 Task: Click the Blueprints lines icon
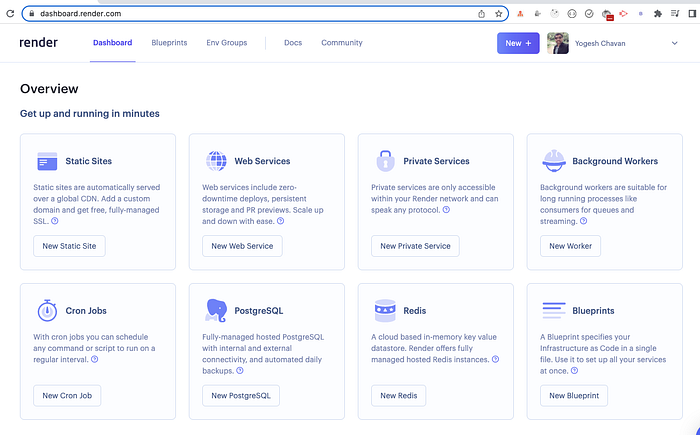click(x=554, y=310)
